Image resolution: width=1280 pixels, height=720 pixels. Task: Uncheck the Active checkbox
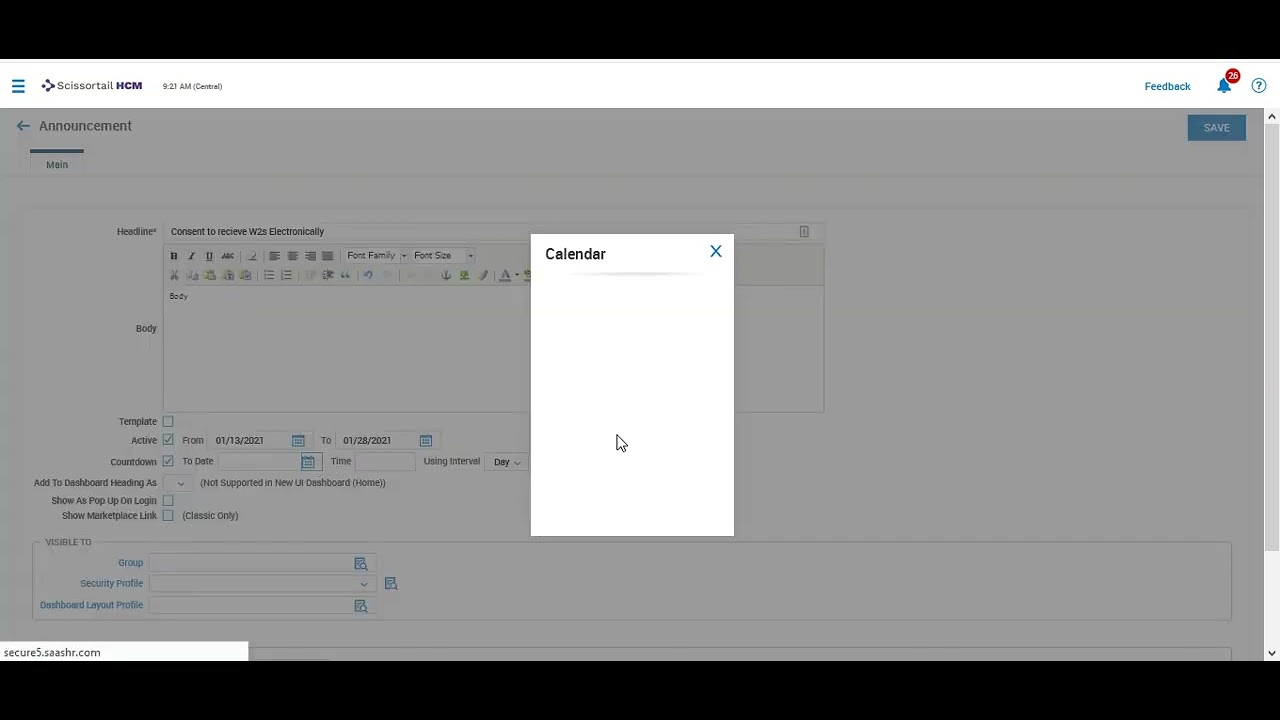pos(168,440)
